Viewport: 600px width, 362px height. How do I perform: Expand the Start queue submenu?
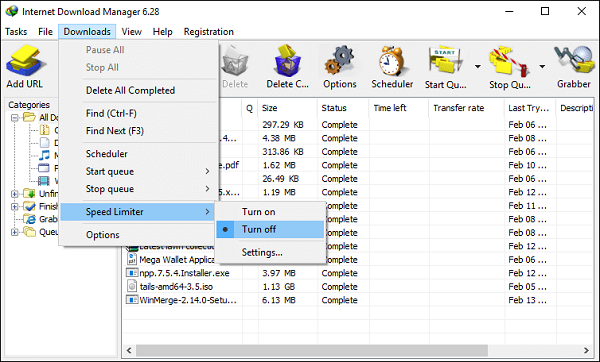tap(139, 171)
